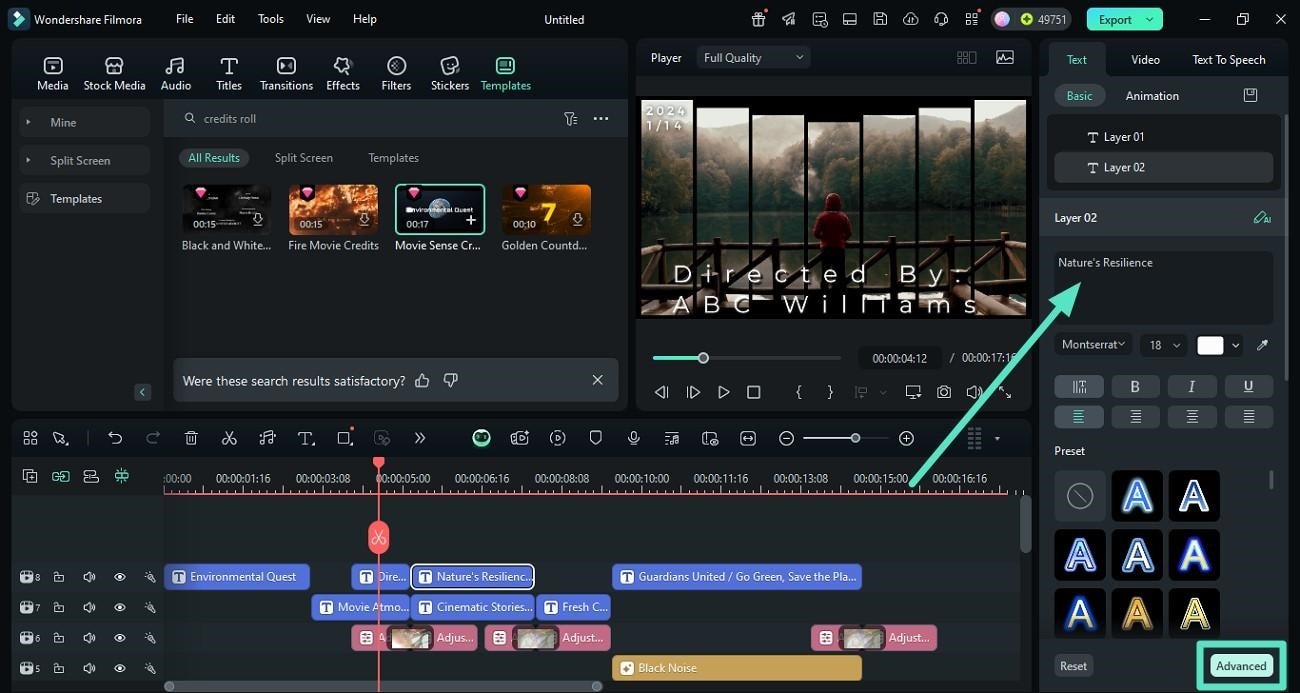Hide track 8 with eye icon

(x=120, y=577)
